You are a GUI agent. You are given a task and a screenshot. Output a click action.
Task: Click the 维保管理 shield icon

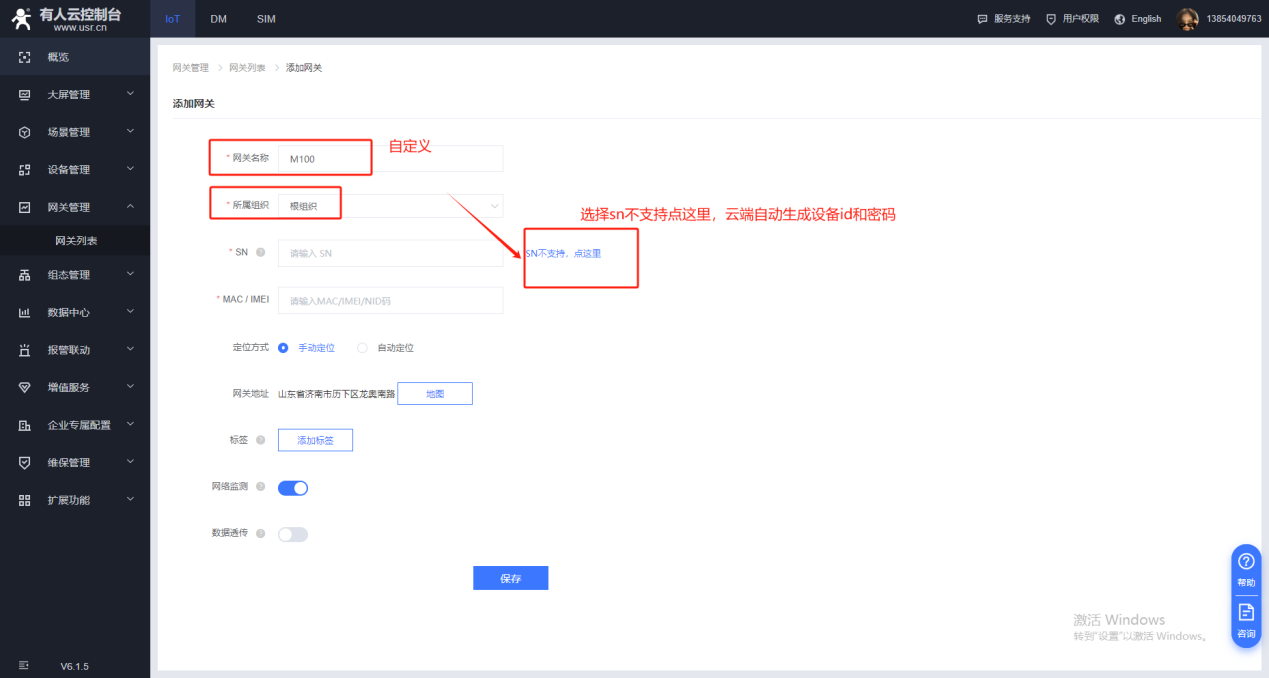25,462
